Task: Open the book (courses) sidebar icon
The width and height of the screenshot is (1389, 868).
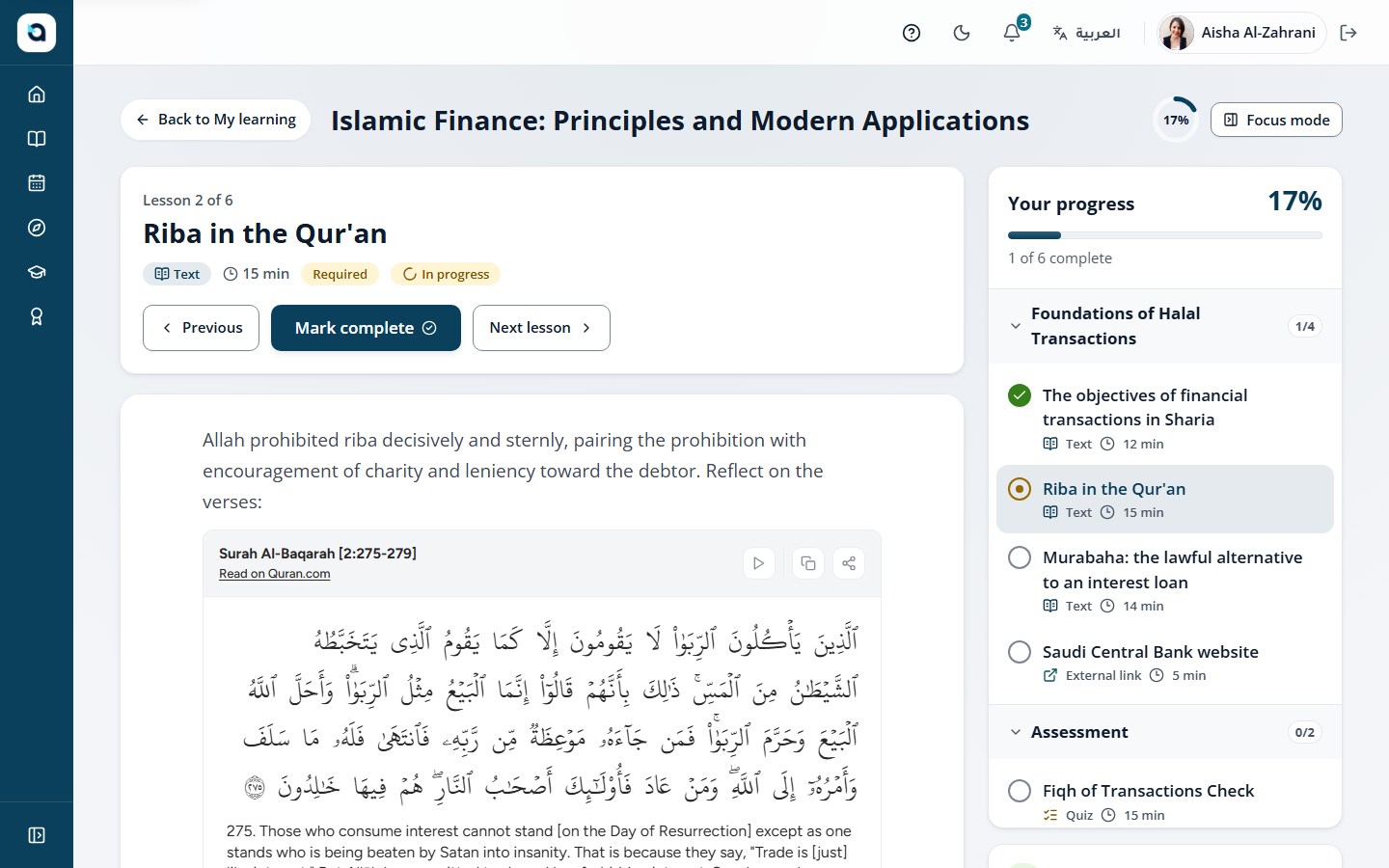Action: (x=37, y=139)
